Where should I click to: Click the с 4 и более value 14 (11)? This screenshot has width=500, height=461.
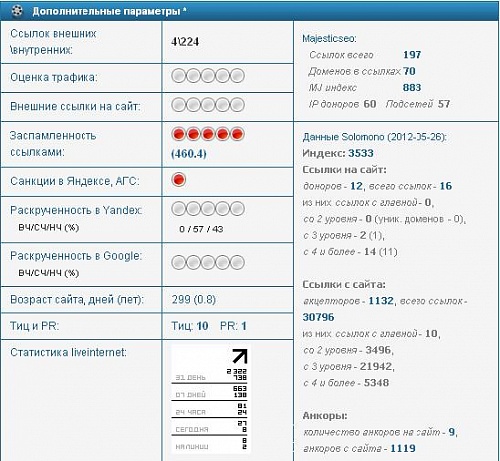380,251
